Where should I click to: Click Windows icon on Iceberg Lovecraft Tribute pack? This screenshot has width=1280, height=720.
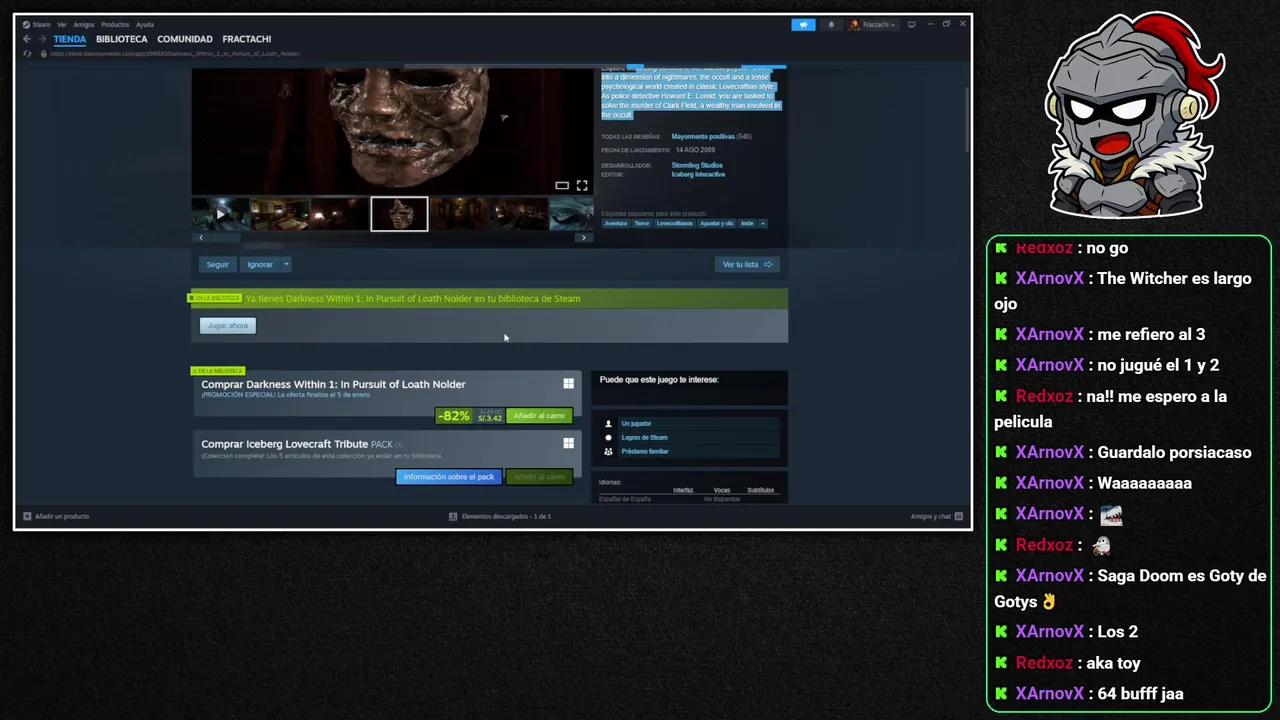568,443
